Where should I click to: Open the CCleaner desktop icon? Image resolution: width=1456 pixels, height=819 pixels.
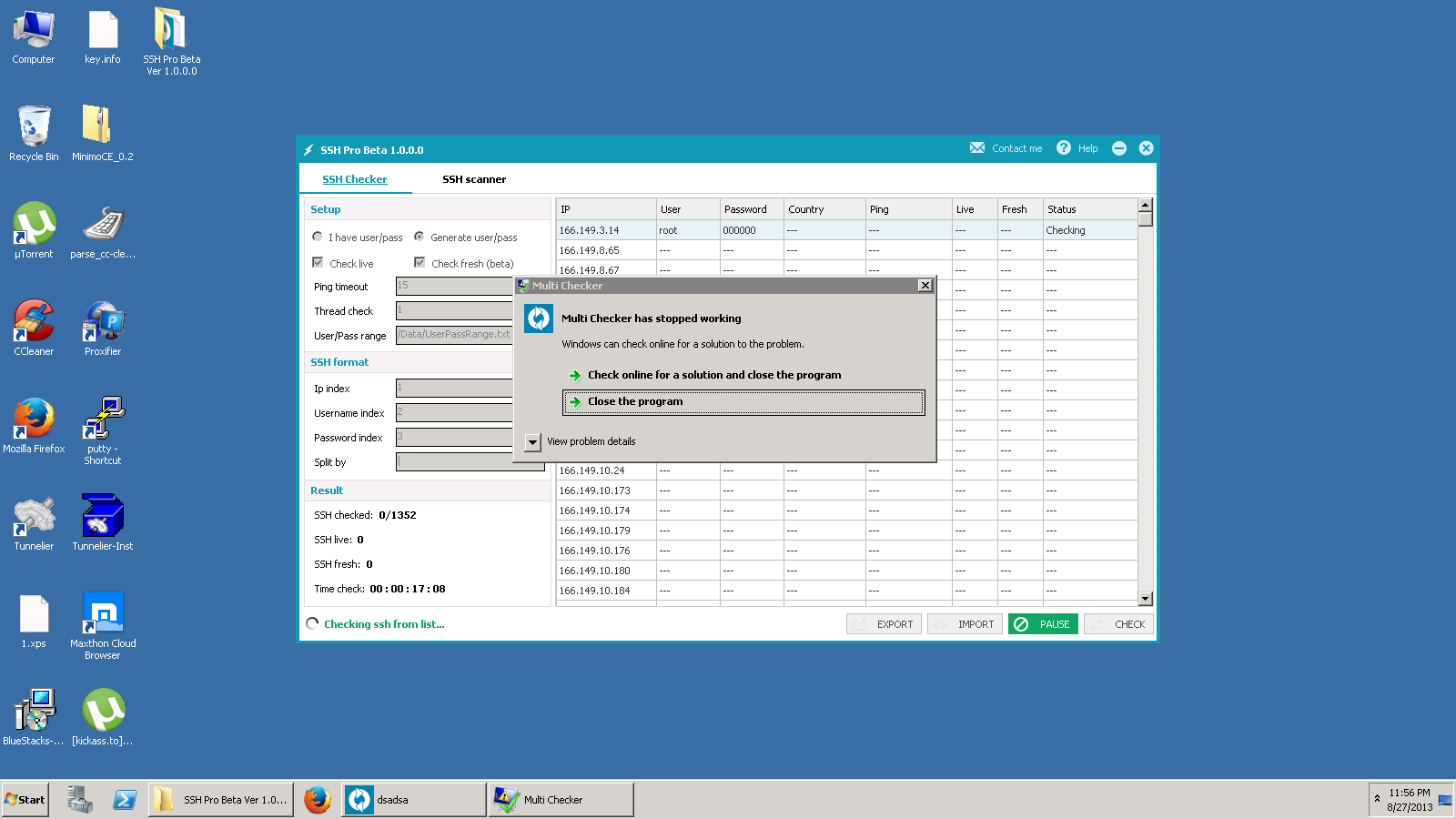pyautogui.click(x=34, y=322)
